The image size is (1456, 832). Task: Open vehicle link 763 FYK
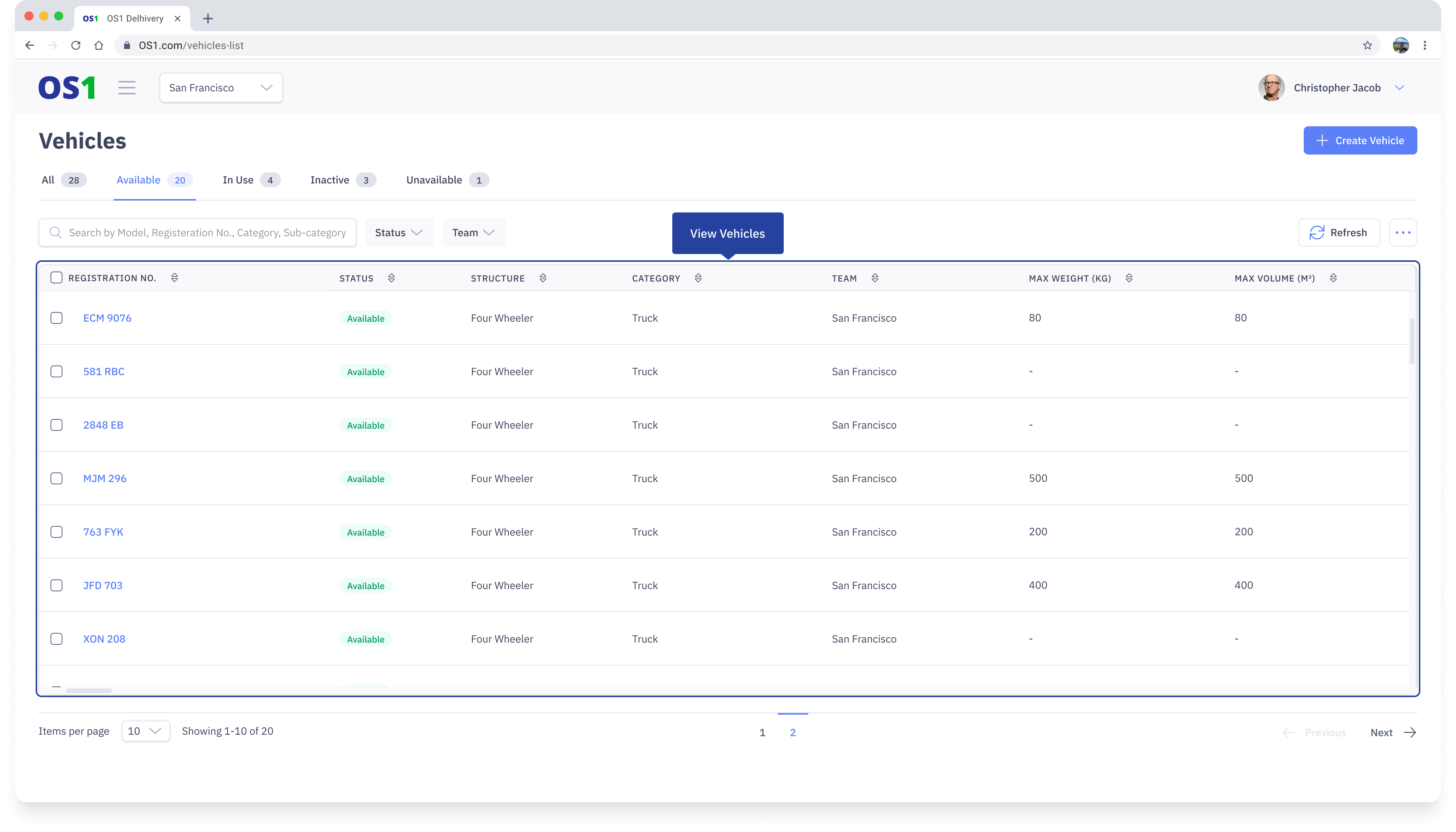click(x=103, y=532)
